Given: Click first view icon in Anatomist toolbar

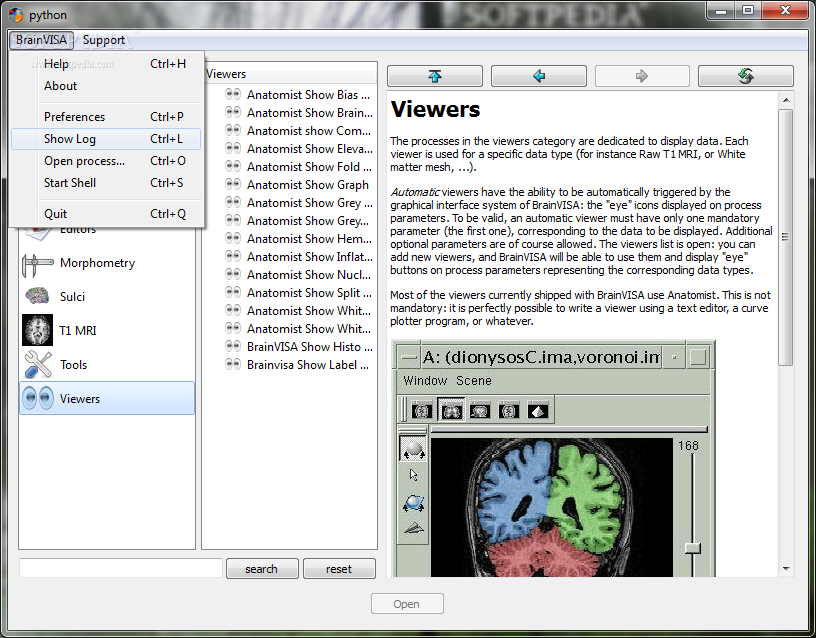Looking at the screenshot, I should (x=422, y=411).
